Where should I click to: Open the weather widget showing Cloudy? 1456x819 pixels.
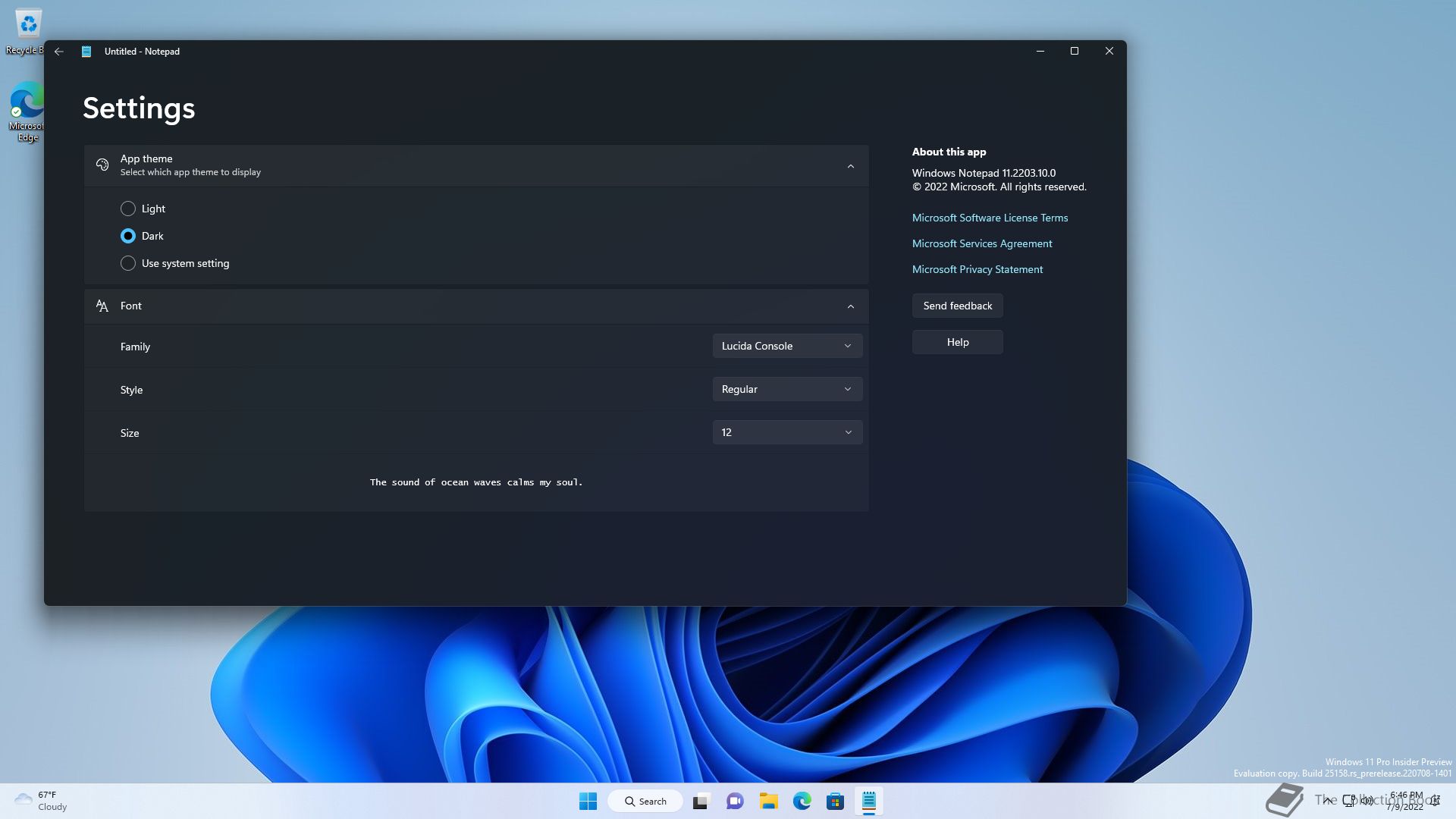tap(42, 801)
